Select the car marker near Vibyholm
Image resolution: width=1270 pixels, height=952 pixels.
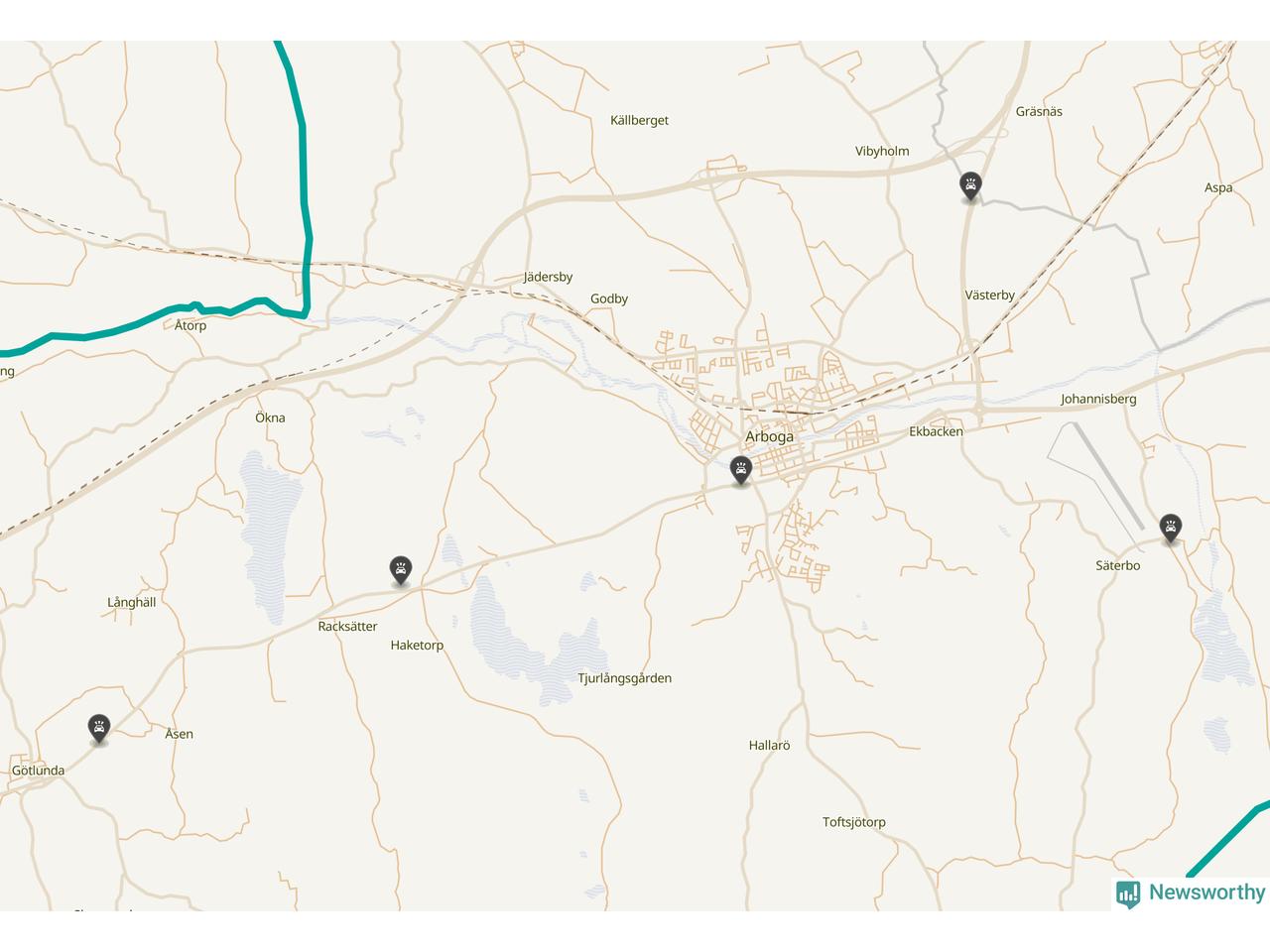[x=970, y=185]
